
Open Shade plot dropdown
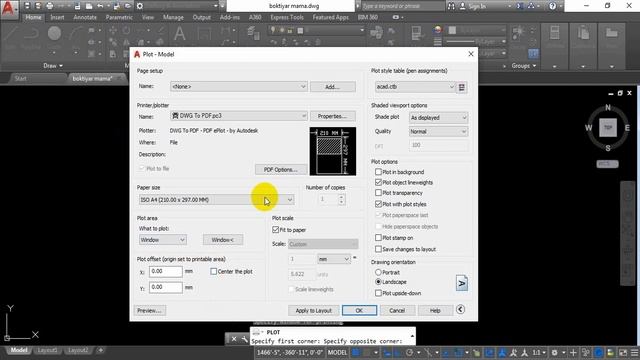(438, 118)
